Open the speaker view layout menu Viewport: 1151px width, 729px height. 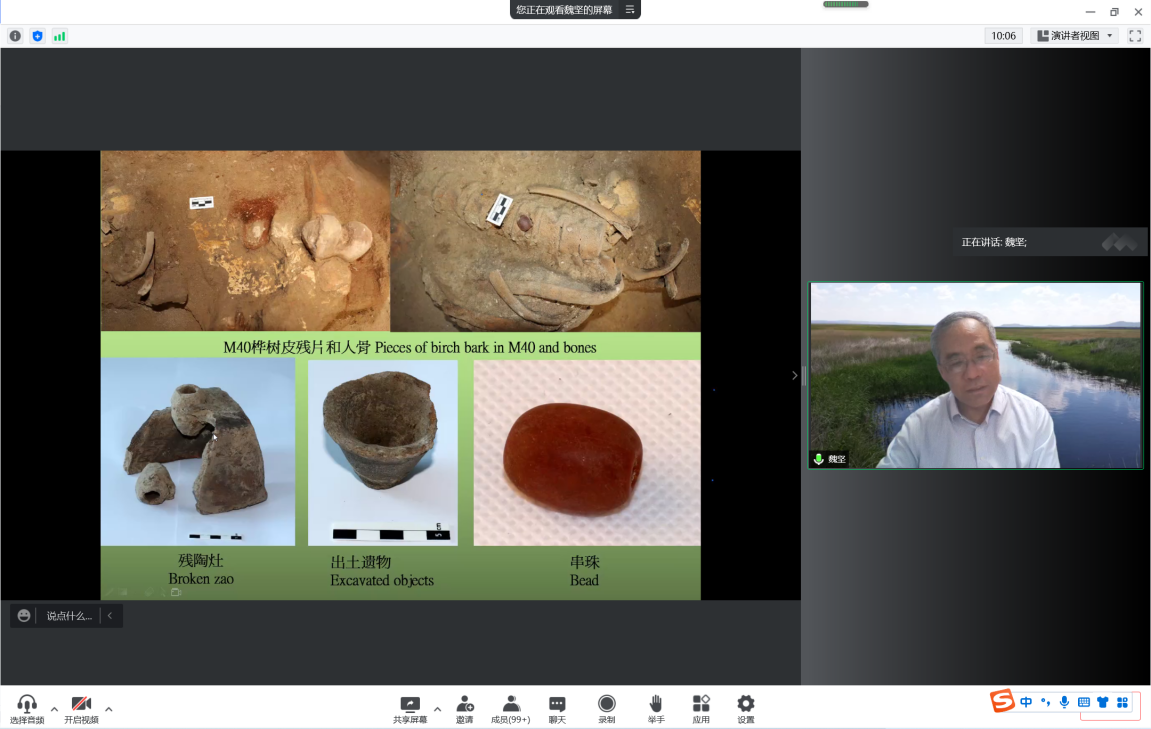tap(1075, 36)
